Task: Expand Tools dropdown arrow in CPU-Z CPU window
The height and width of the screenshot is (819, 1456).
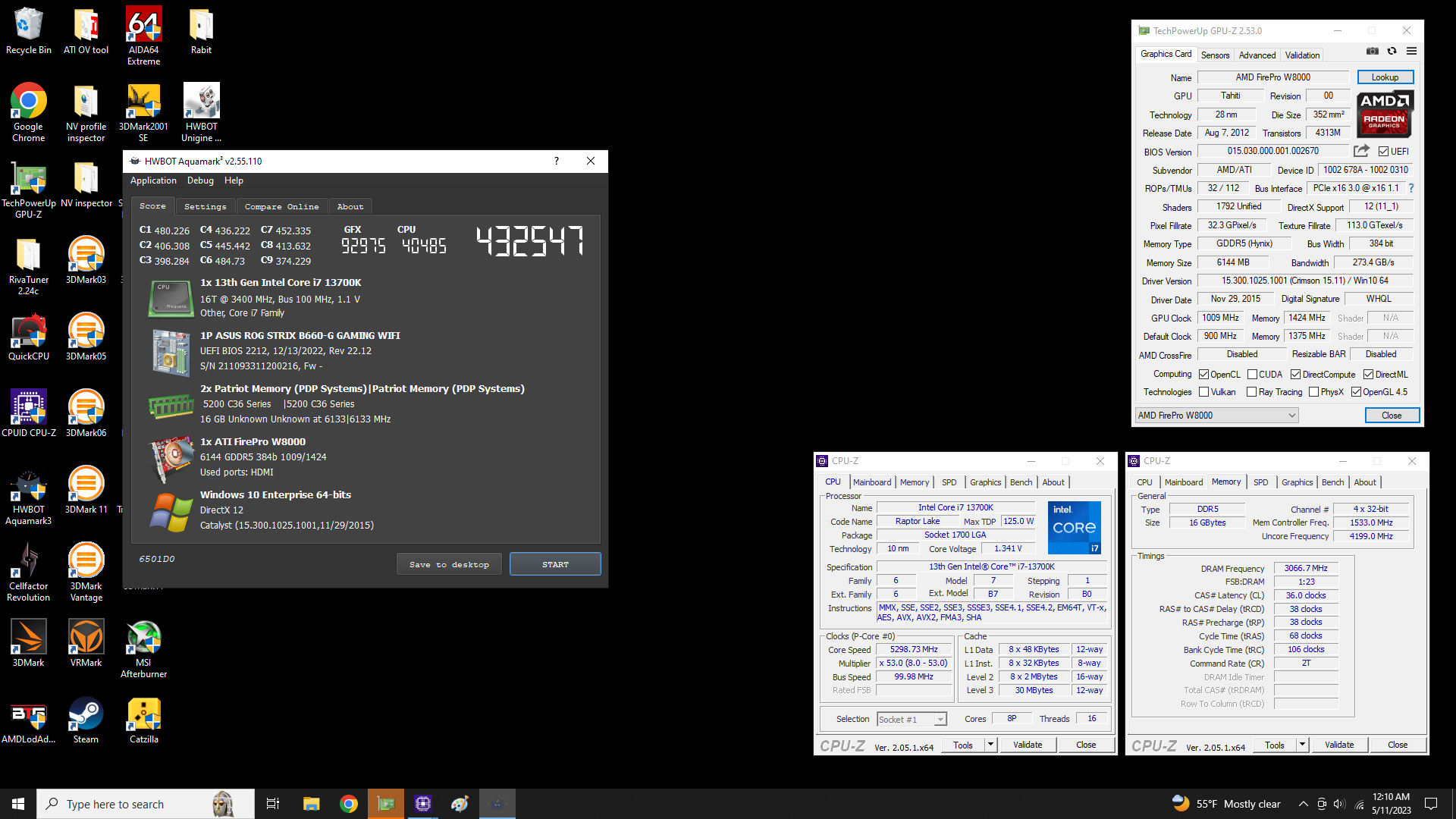Action: click(x=990, y=745)
